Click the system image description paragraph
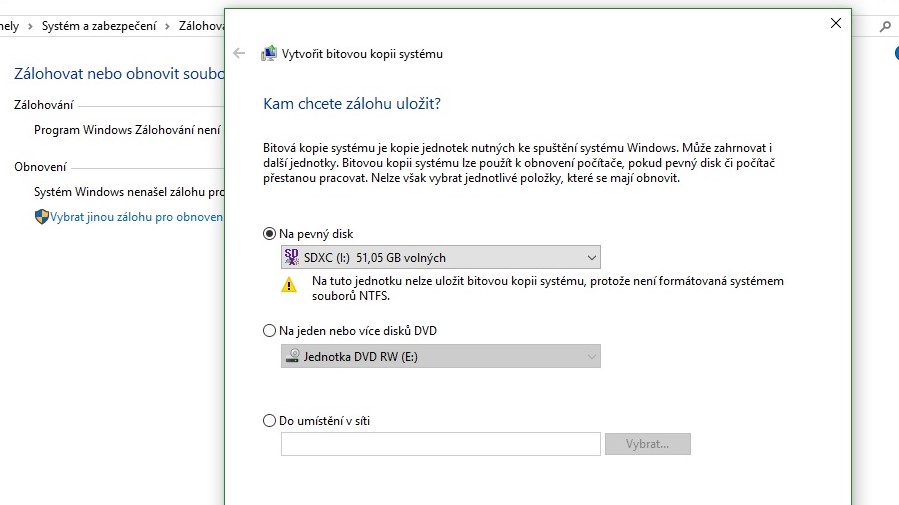The height and width of the screenshot is (505, 899). 519,163
